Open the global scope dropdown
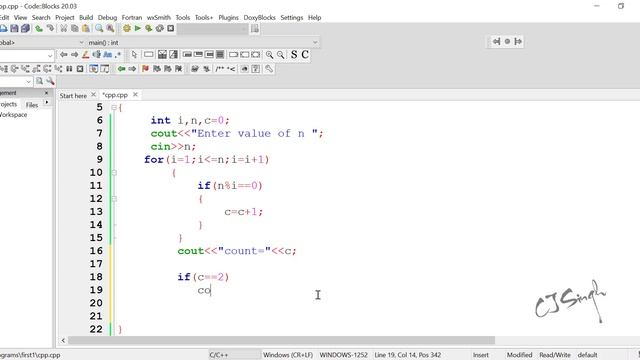 [x=81, y=42]
